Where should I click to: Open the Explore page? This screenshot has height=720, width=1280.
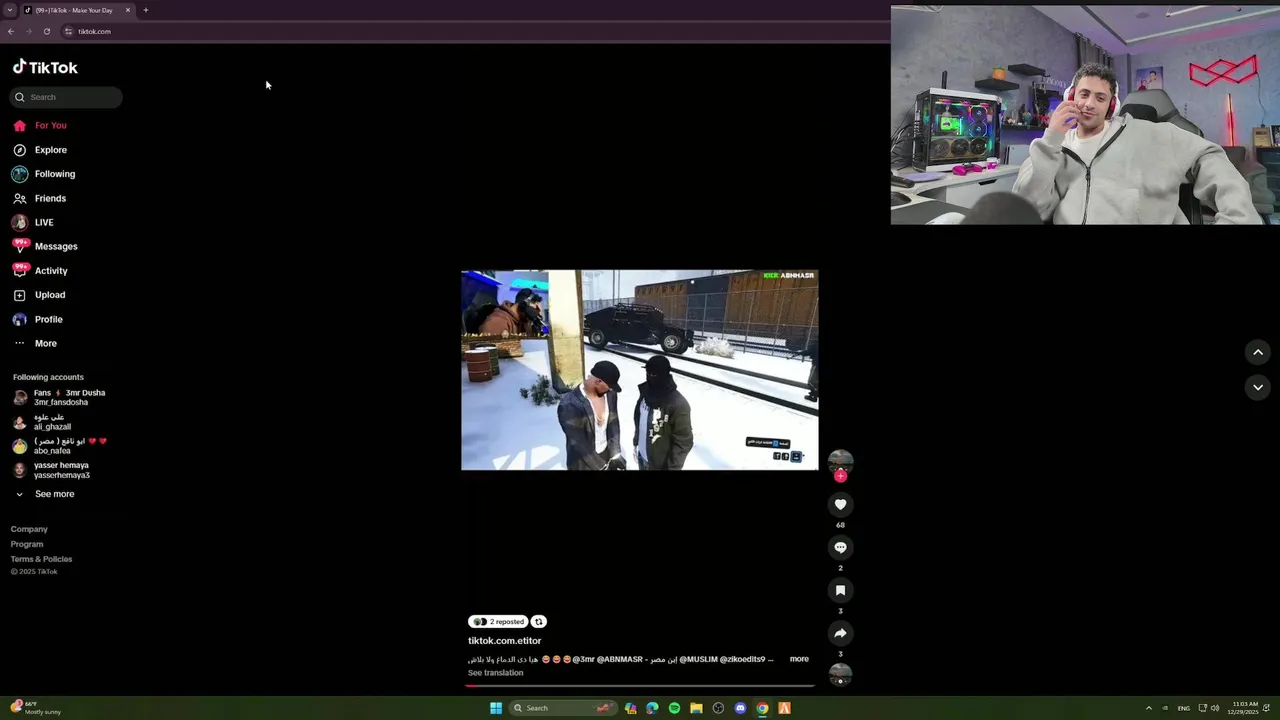[x=40, y=150]
